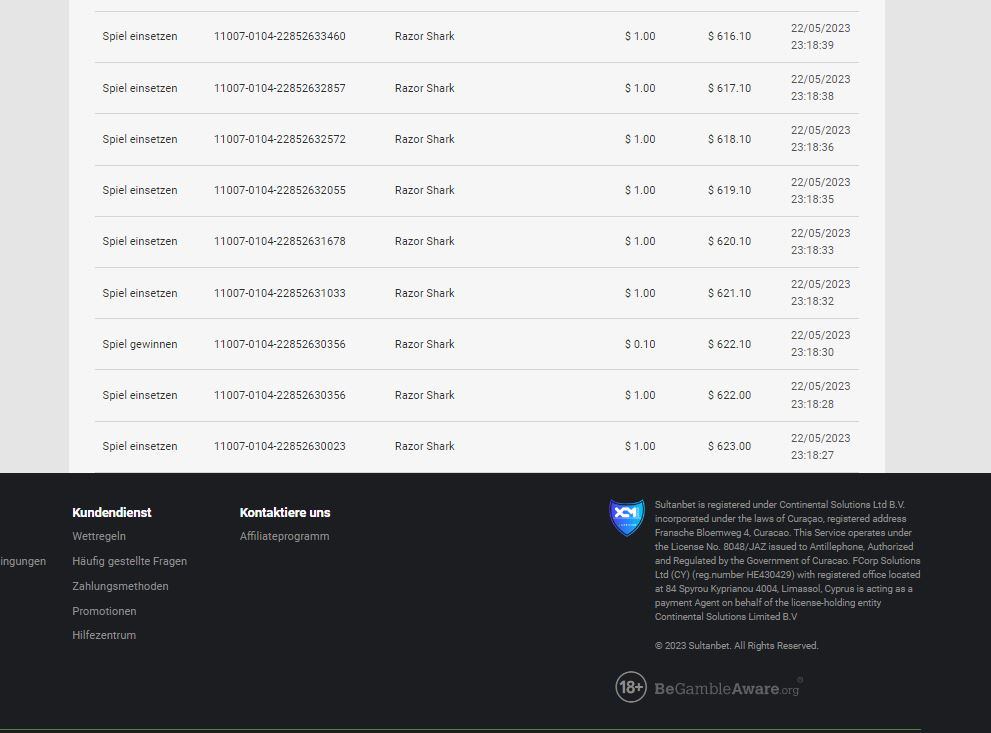Open the Wettregeln footer link

point(99,536)
